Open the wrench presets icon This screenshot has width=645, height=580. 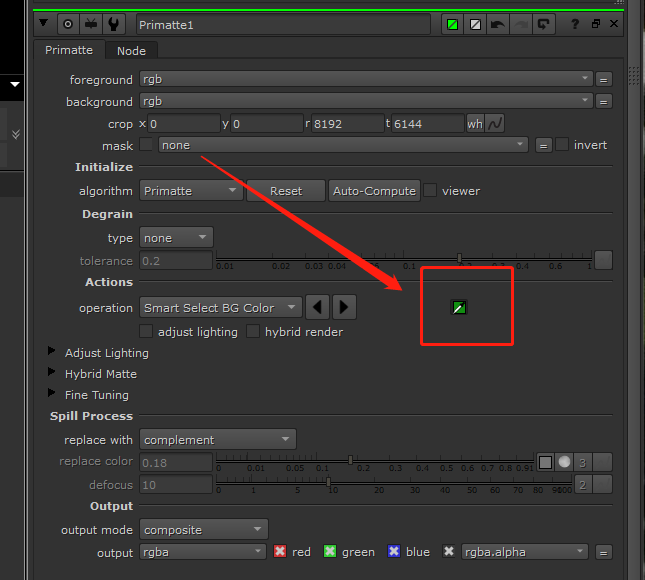tap(114, 24)
